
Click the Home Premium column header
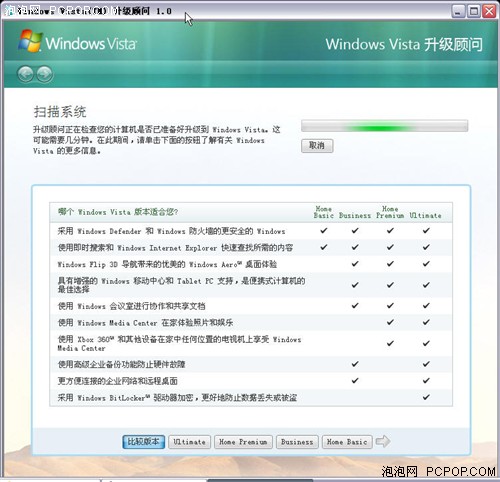pos(390,212)
